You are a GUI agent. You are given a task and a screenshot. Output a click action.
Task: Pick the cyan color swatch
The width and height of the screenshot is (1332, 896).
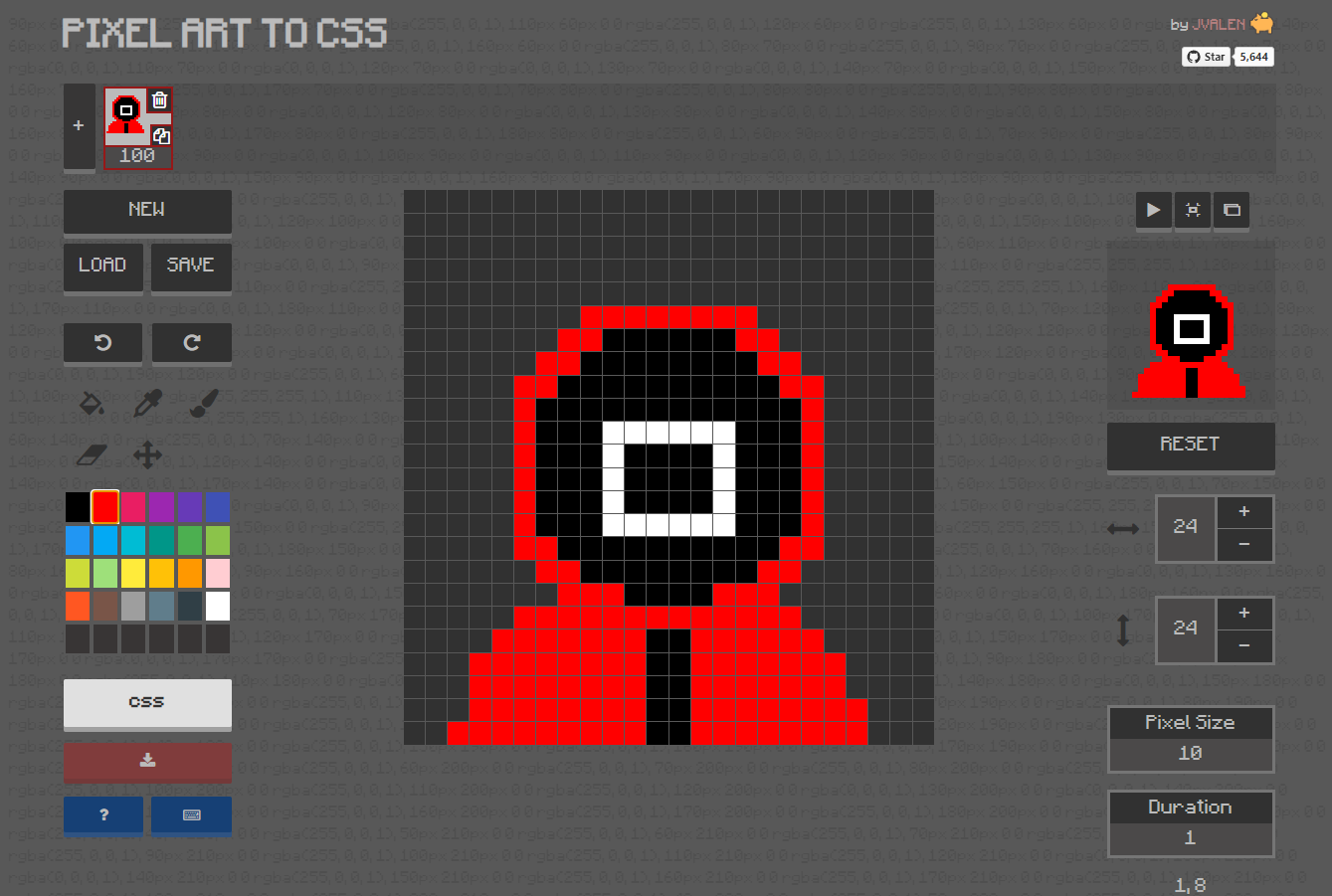[133, 540]
